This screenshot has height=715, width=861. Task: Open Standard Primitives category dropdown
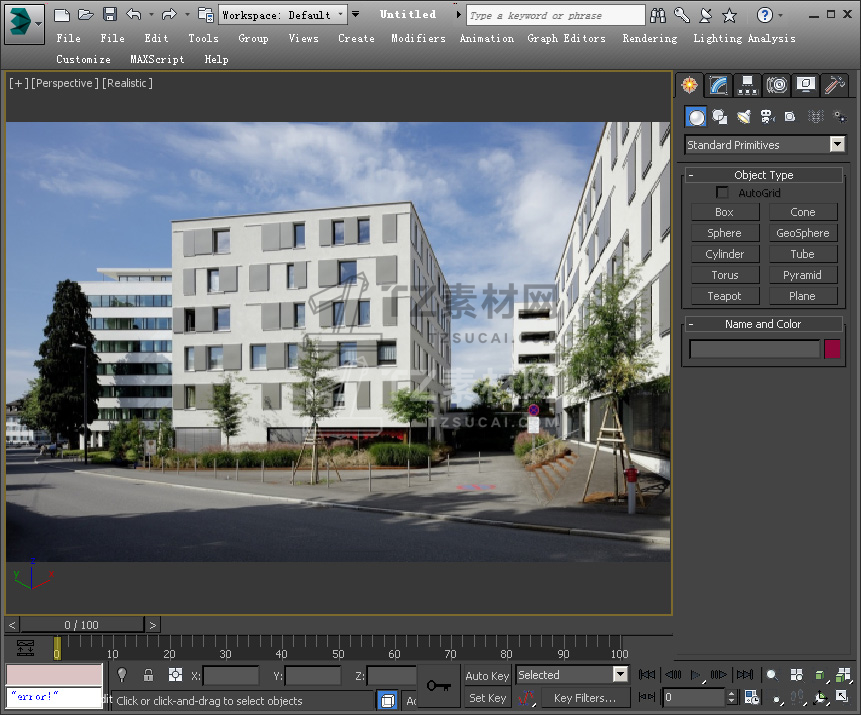[765, 145]
